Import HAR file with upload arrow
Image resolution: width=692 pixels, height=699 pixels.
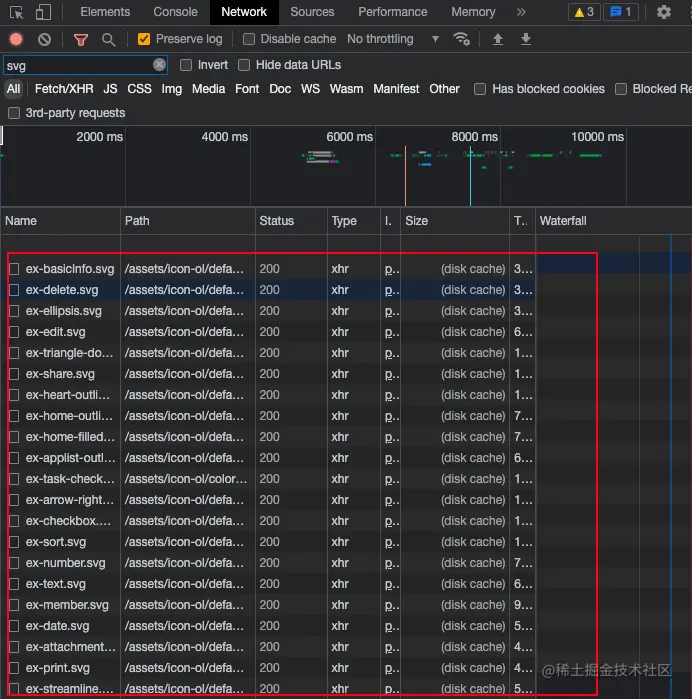[498, 39]
